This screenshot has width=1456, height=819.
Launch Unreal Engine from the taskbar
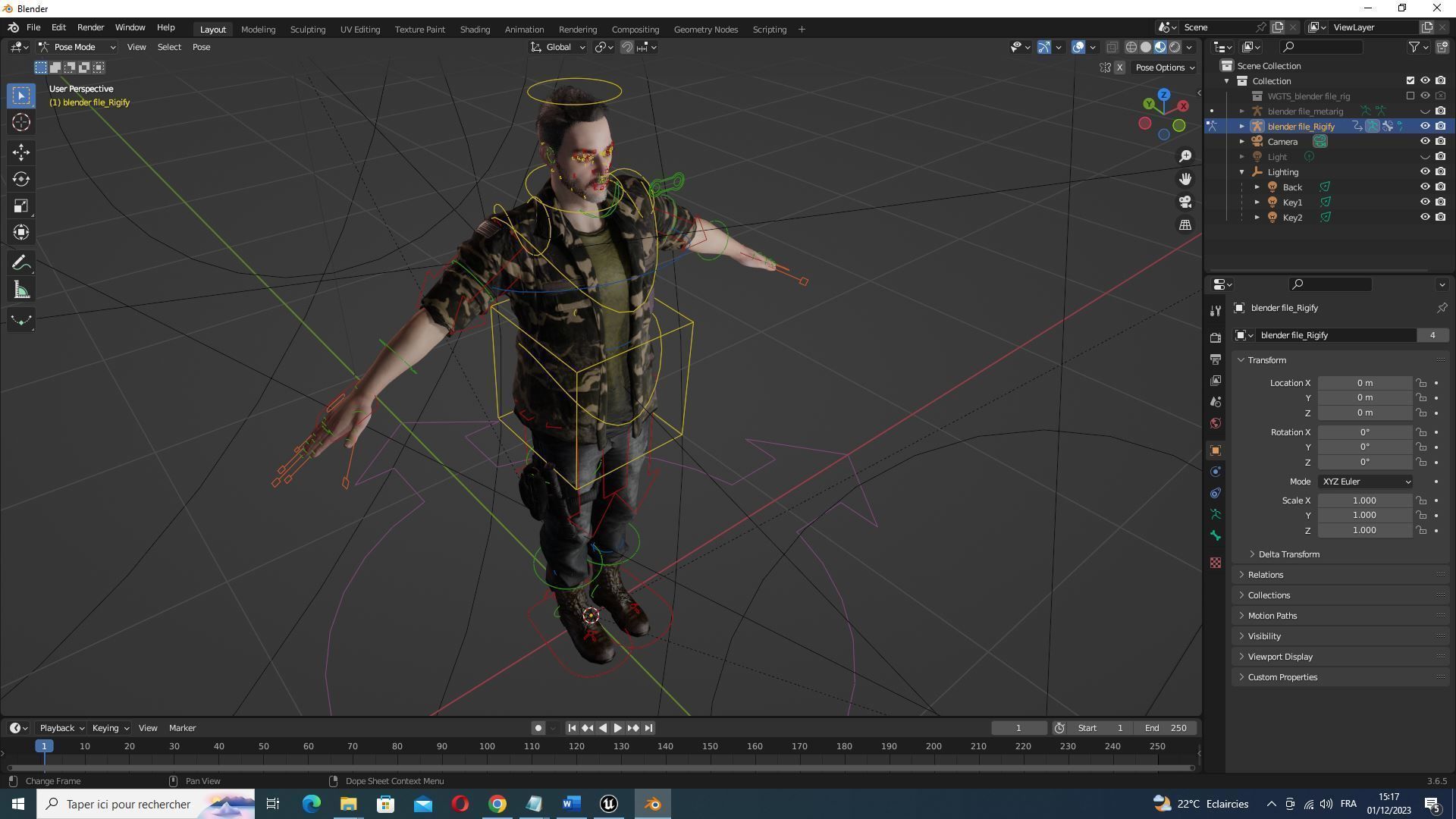(x=609, y=804)
